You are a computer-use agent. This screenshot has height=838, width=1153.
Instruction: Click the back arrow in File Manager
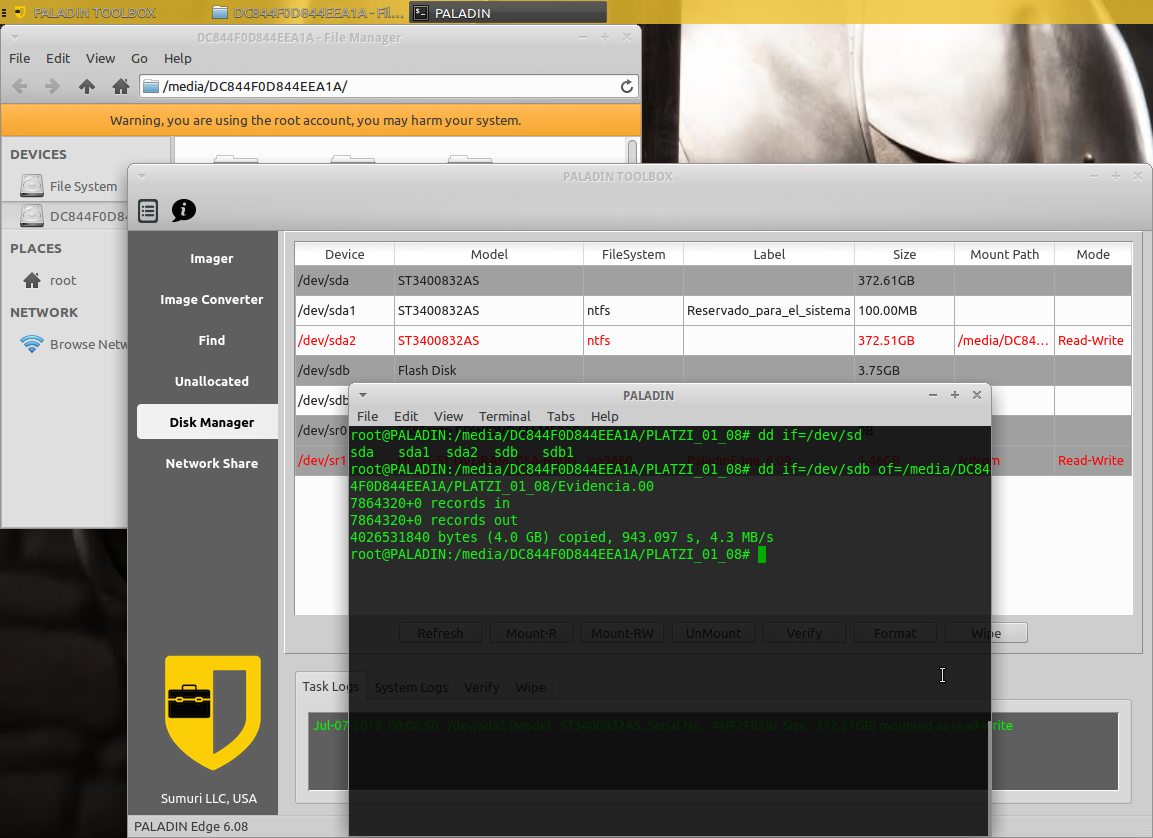coord(20,87)
